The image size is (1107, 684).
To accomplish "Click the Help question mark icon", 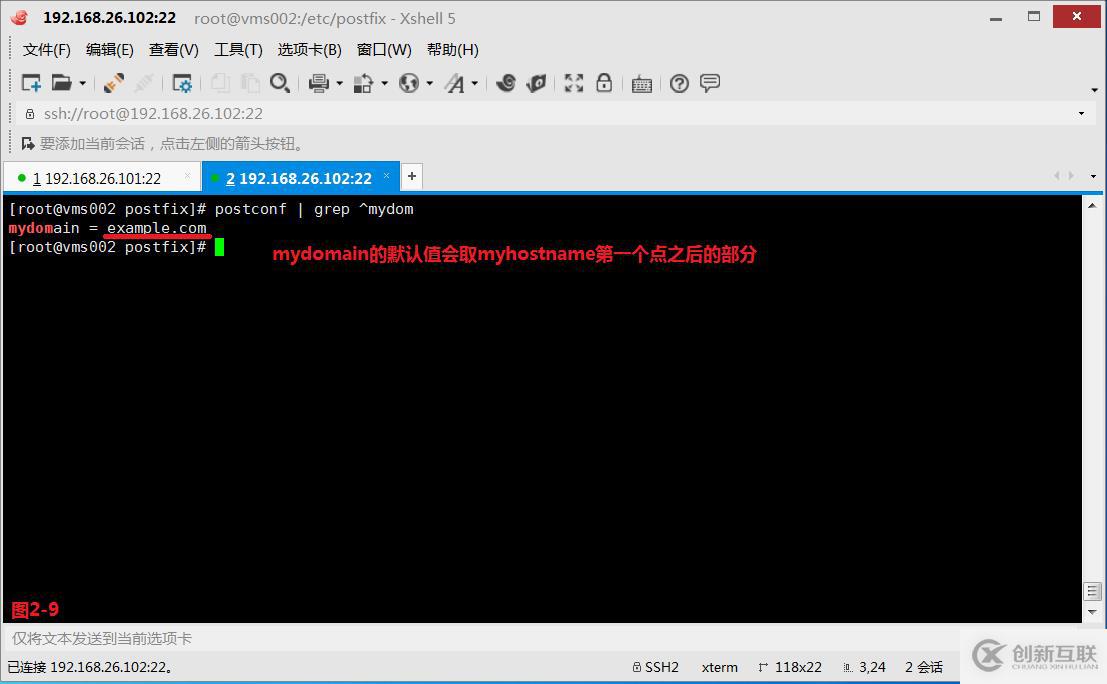I will pyautogui.click(x=679, y=83).
